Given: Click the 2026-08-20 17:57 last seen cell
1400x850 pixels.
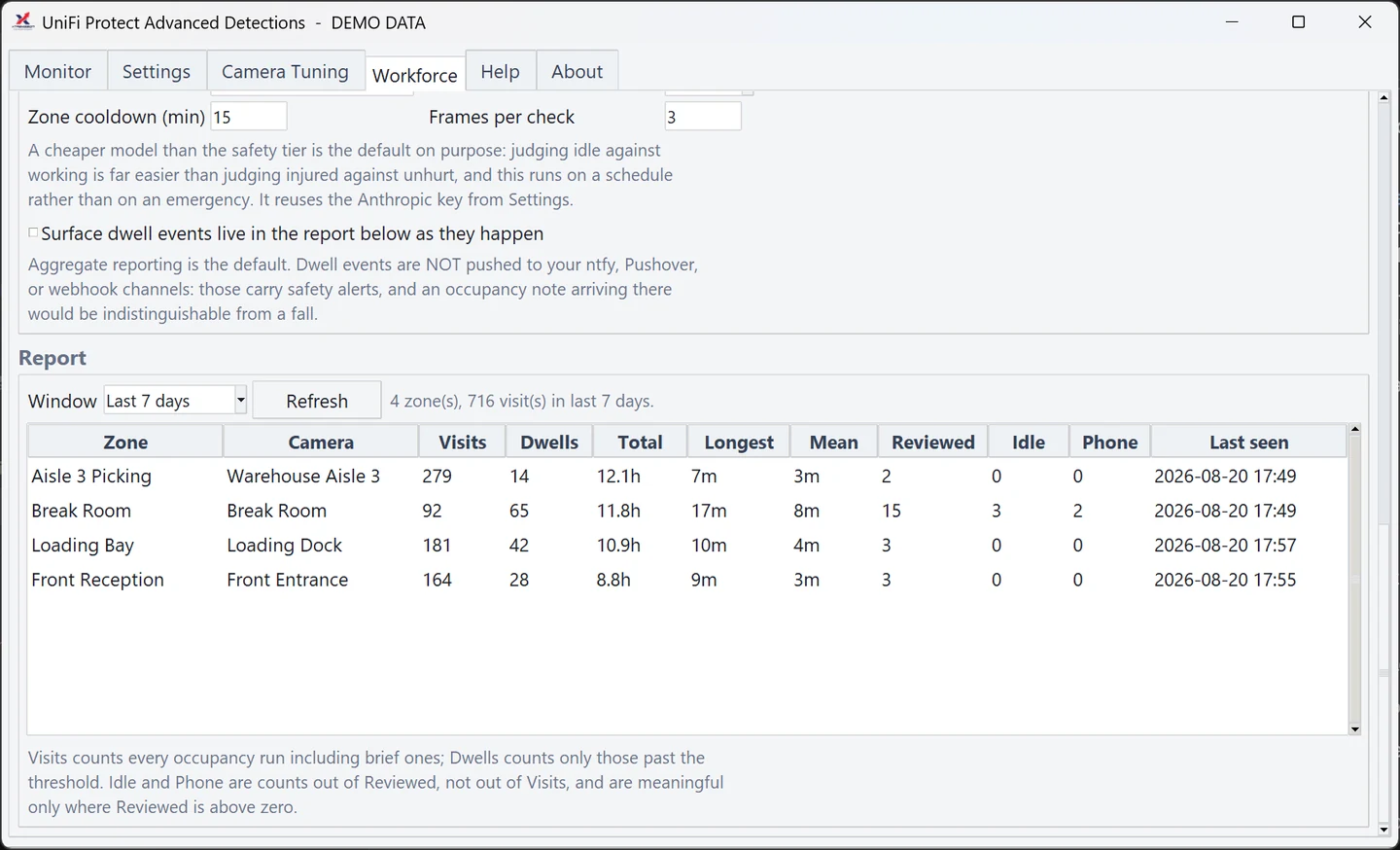Looking at the screenshot, I should (x=1225, y=546).
